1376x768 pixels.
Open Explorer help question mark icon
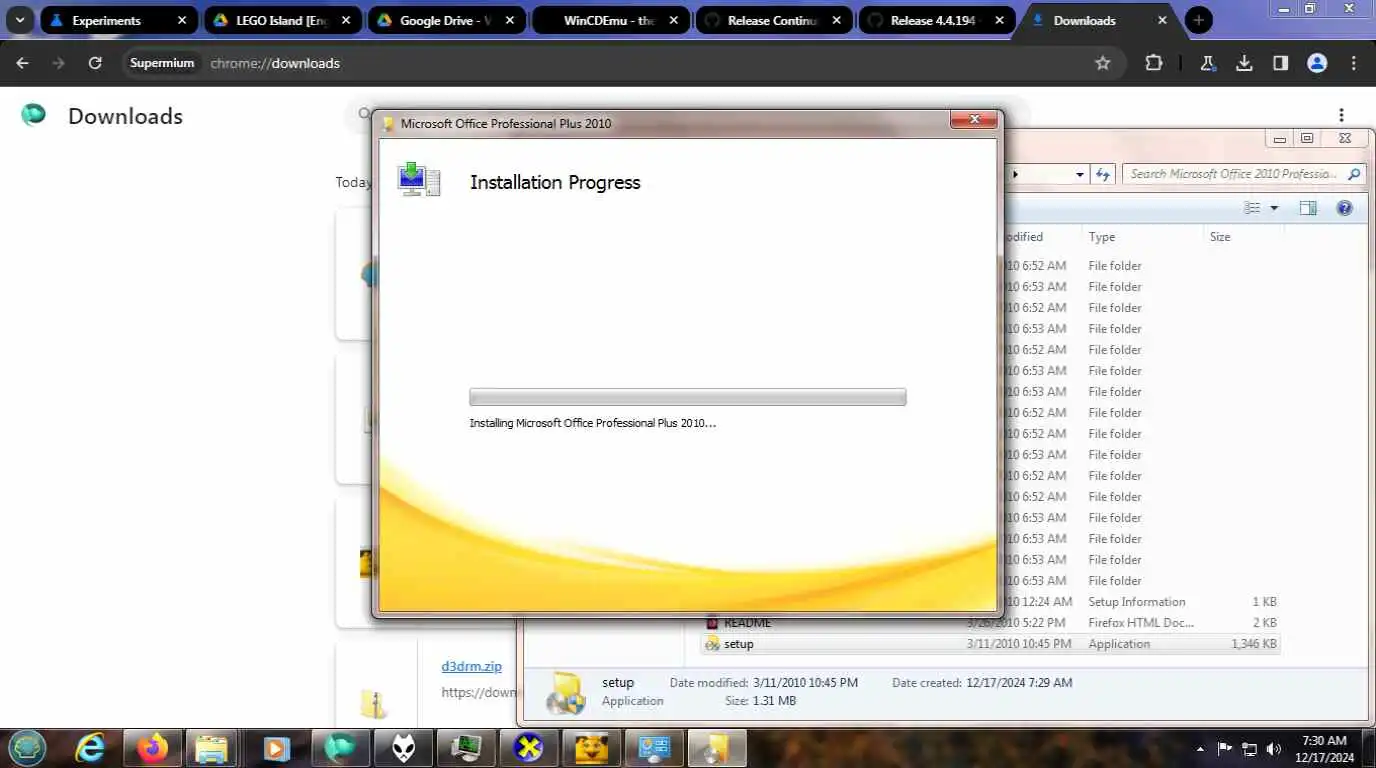coord(1345,208)
